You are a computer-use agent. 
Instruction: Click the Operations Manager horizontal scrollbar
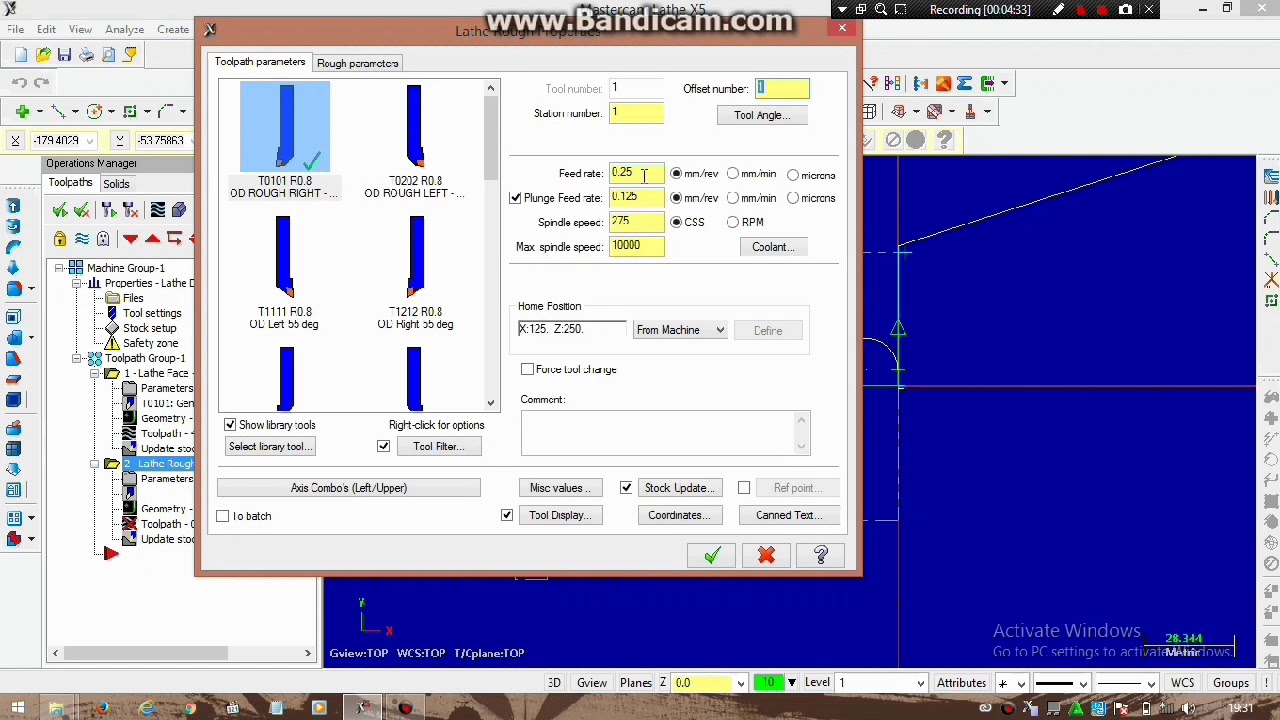(182, 654)
